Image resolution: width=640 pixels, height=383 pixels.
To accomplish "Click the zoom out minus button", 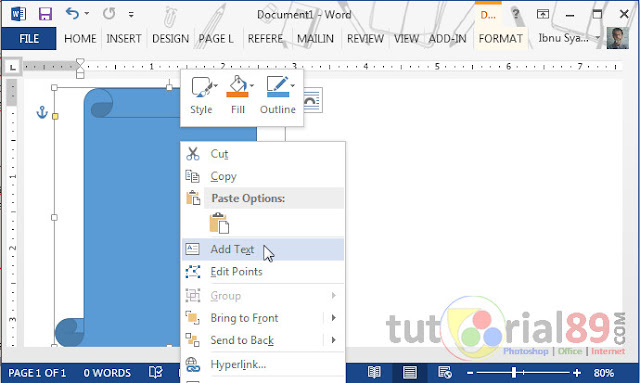I will [x=470, y=373].
